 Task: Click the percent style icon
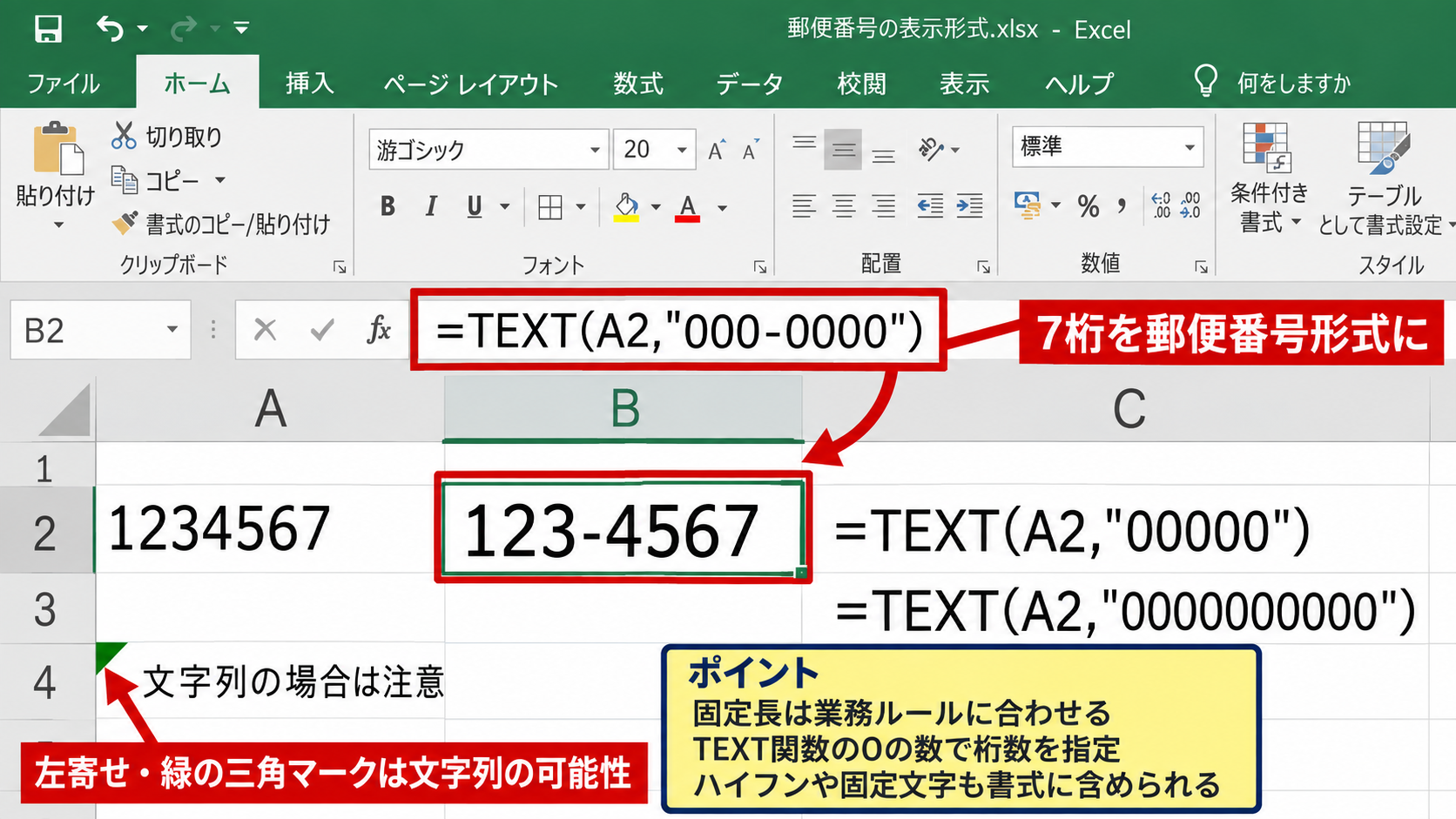point(1088,206)
